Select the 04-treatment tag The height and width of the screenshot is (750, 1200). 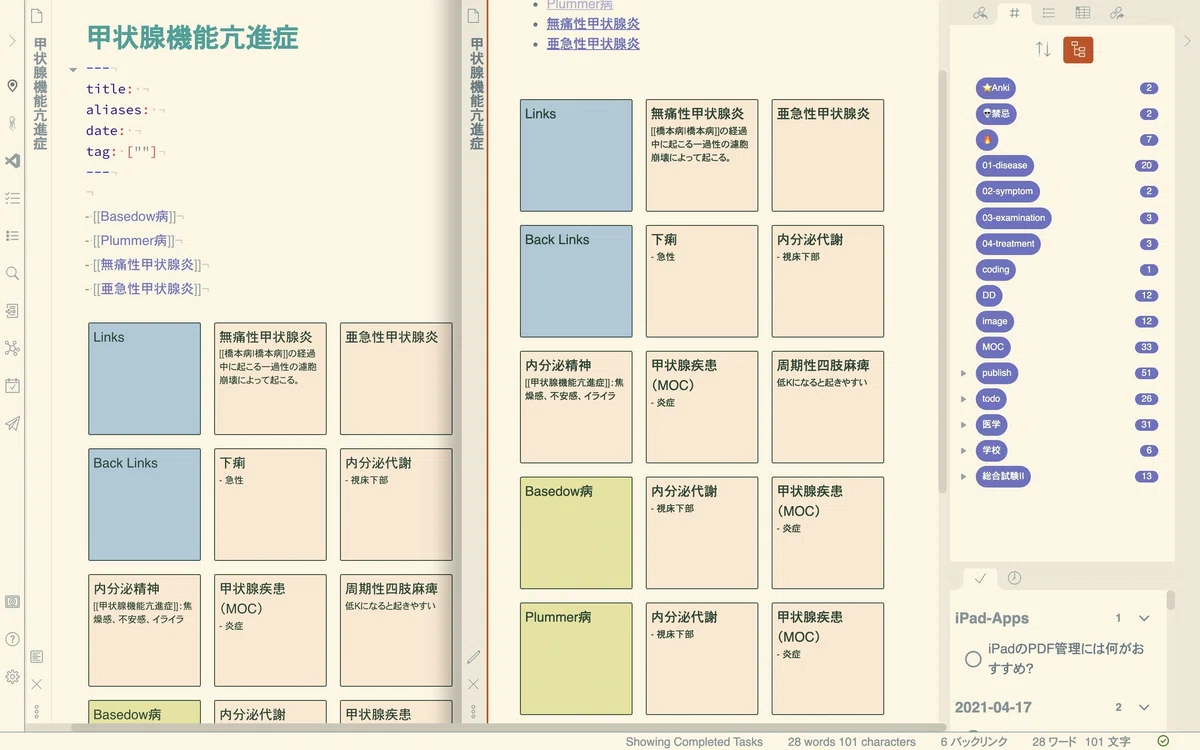1008,244
